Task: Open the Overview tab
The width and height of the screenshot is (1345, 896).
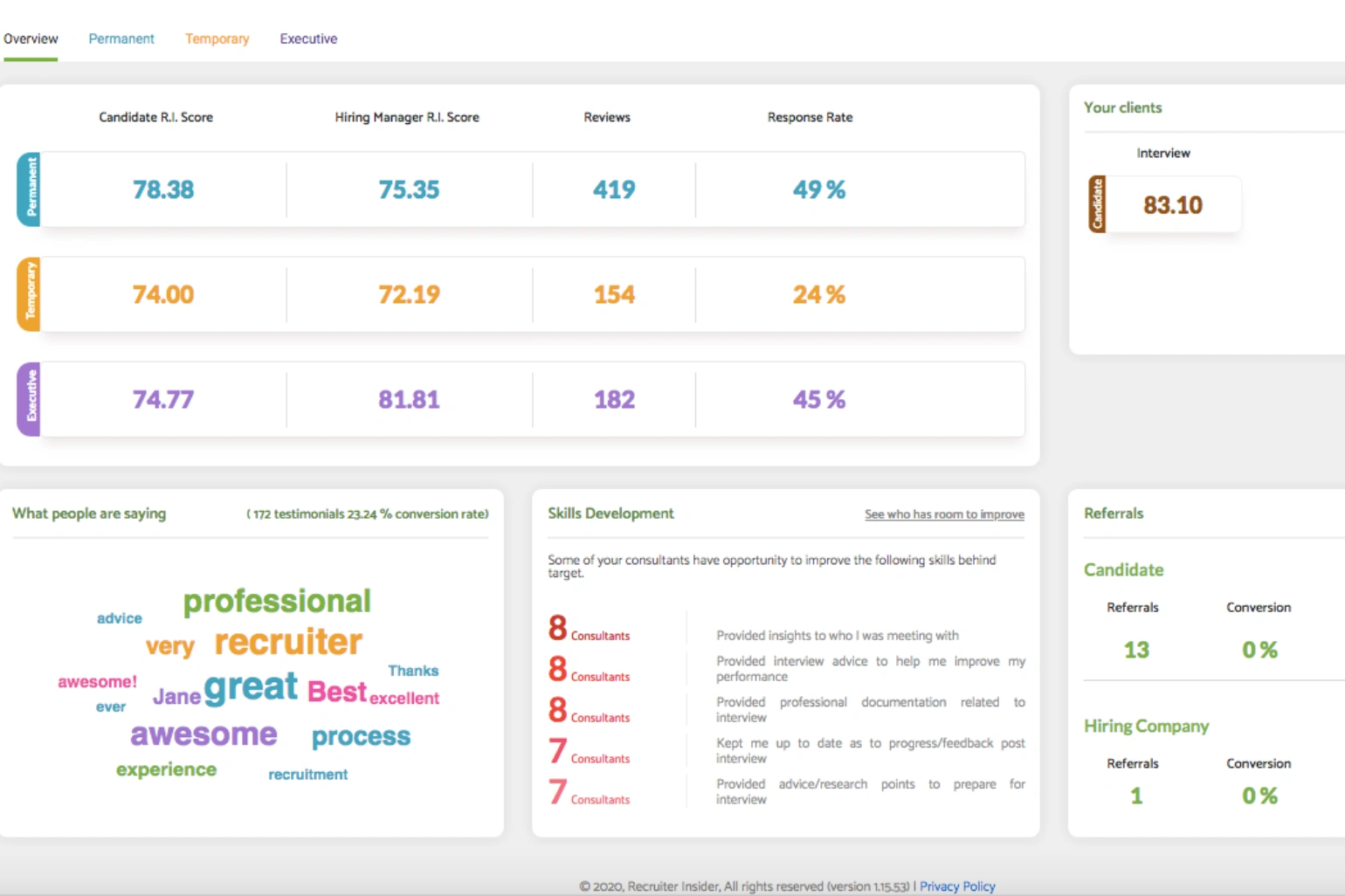Action: tap(31, 38)
